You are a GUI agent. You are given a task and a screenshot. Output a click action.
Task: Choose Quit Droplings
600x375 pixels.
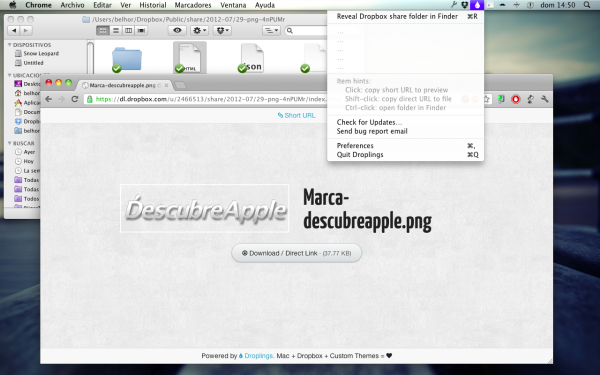[406, 155]
